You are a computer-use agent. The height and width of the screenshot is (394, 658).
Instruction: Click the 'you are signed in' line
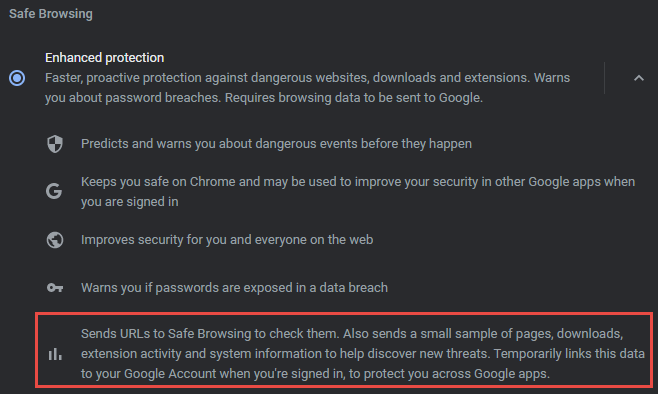(x=130, y=202)
